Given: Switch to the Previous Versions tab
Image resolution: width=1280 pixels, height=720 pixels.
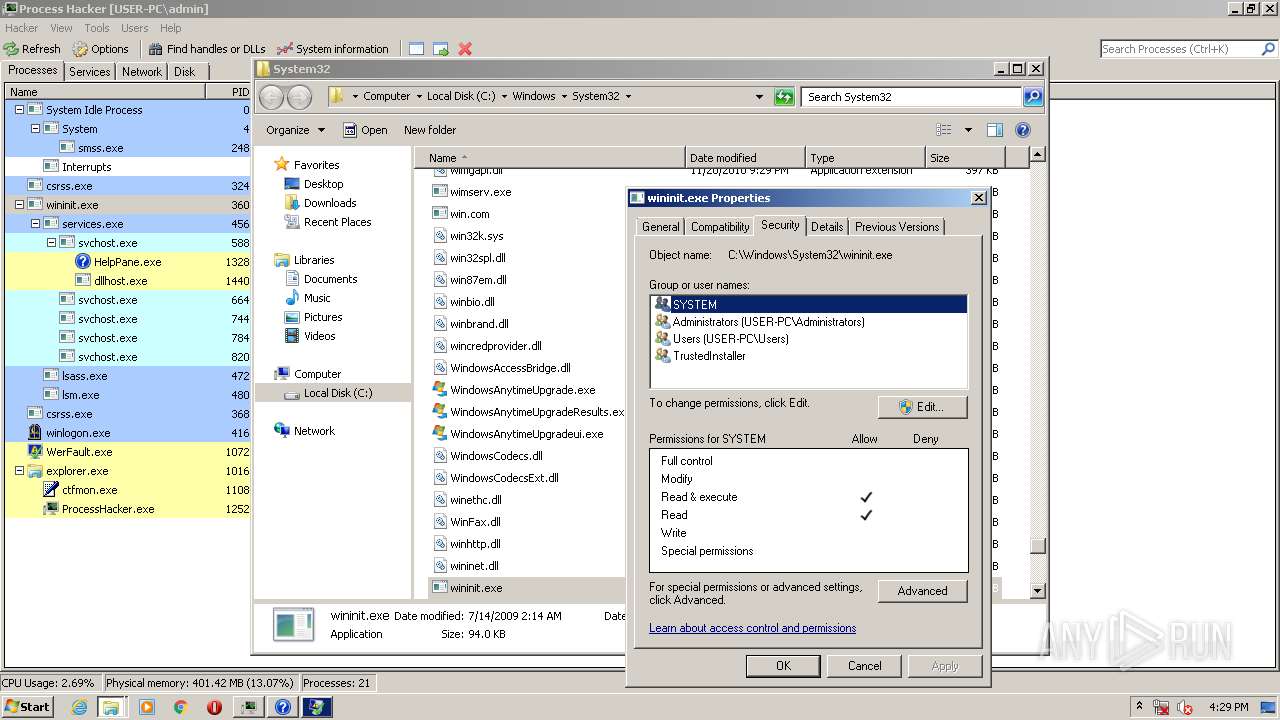Looking at the screenshot, I should [897, 227].
